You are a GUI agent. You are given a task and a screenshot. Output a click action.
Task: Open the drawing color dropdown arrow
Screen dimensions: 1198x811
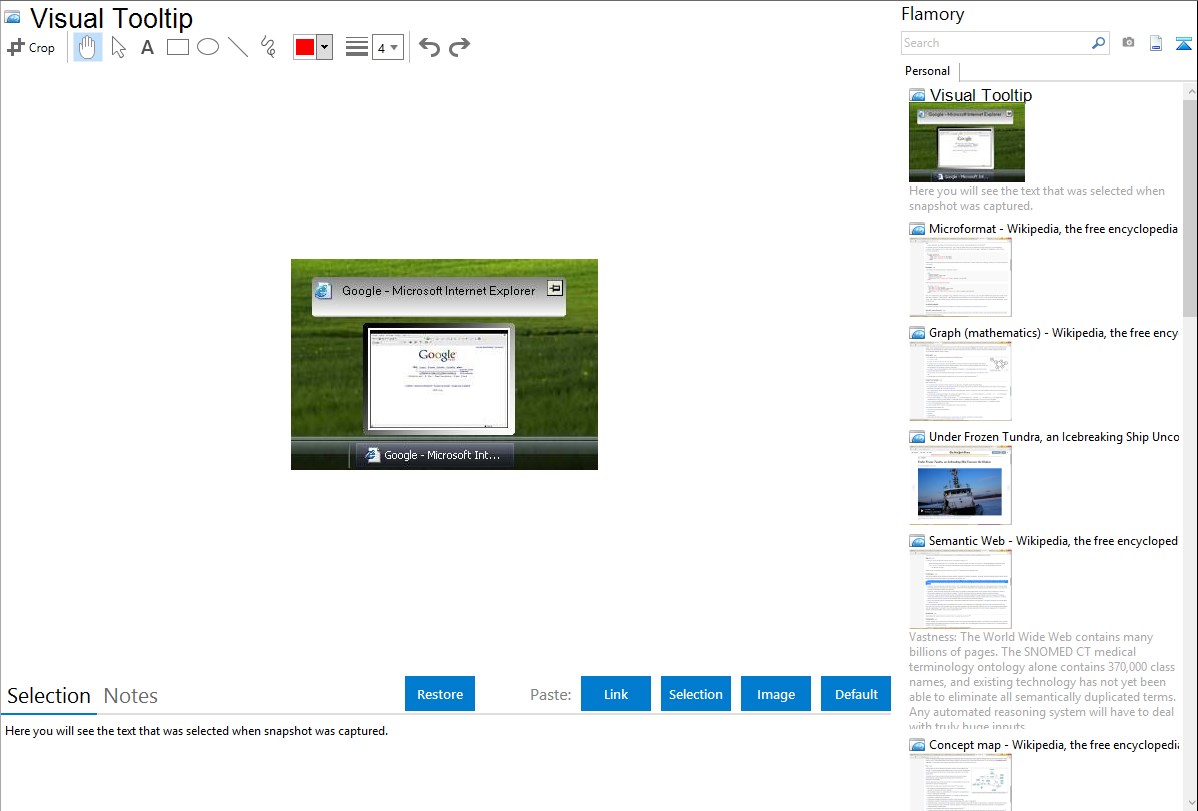(x=324, y=47)
